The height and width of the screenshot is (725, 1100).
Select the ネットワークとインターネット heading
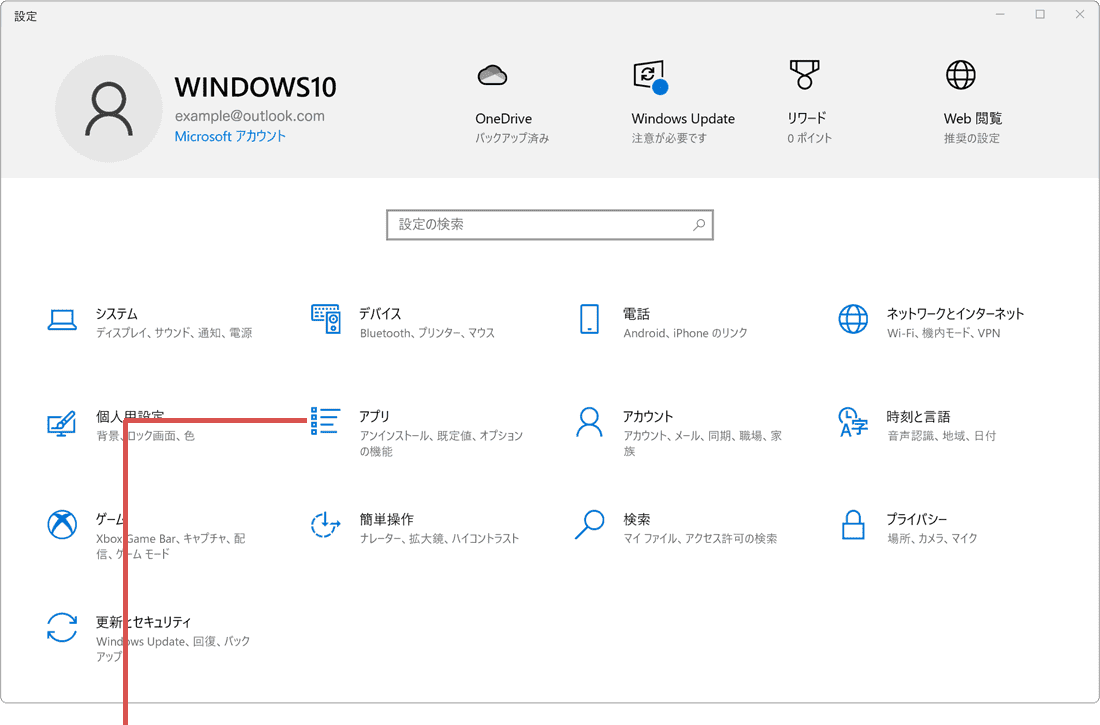pos(955,314)
